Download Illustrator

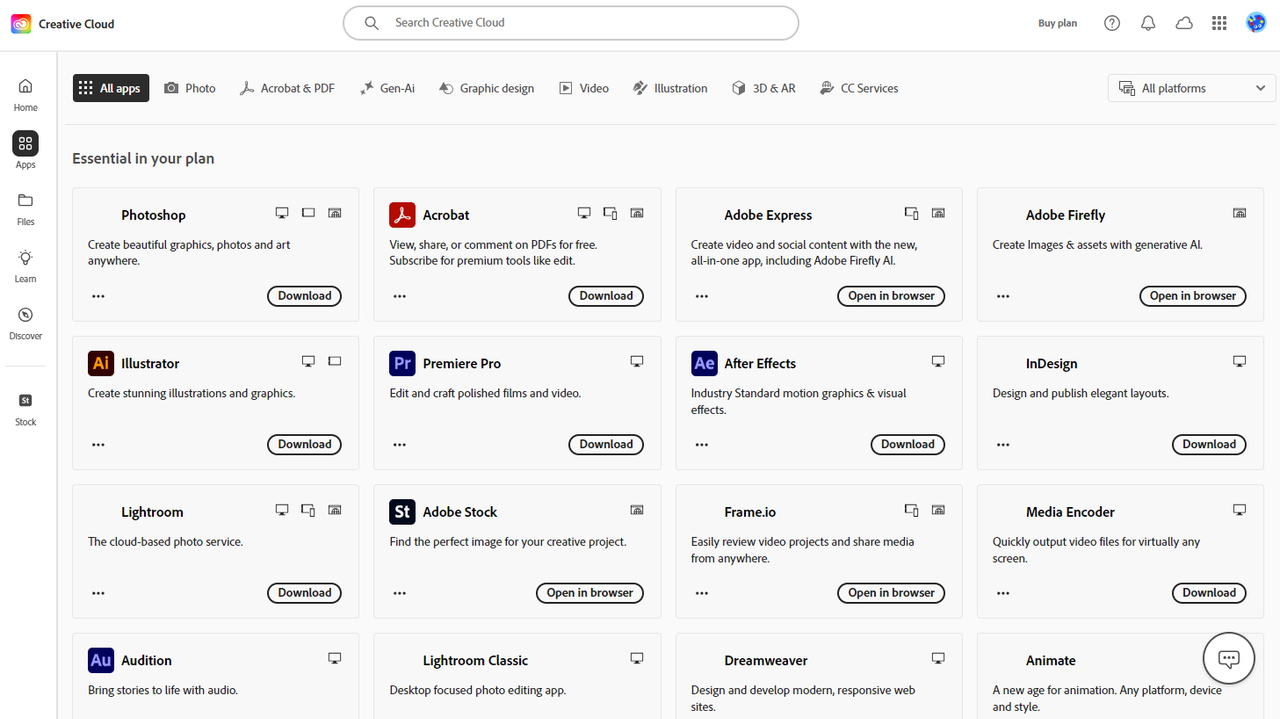tap(304, 444)
